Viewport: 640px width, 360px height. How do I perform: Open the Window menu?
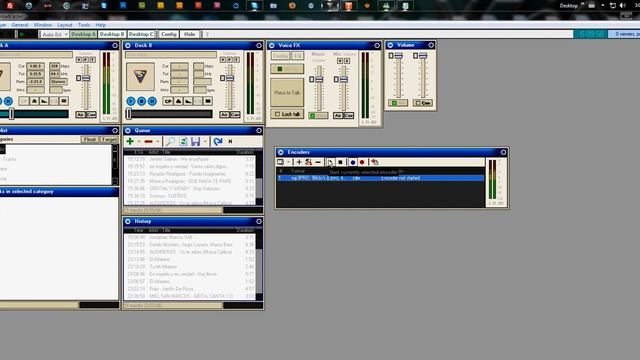pyautogui.click(x=43, y=25)
